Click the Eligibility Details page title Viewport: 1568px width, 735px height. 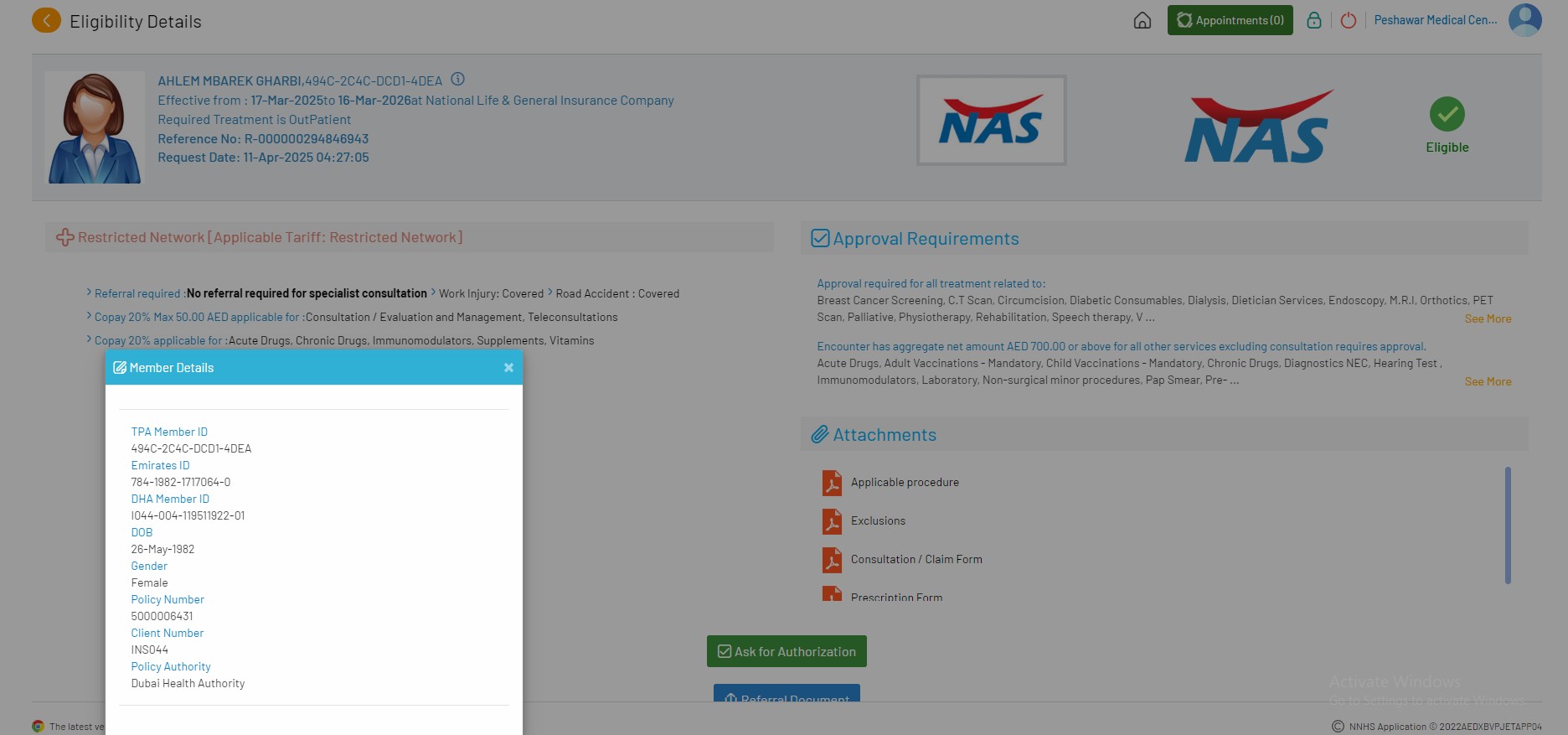[136, 22]
